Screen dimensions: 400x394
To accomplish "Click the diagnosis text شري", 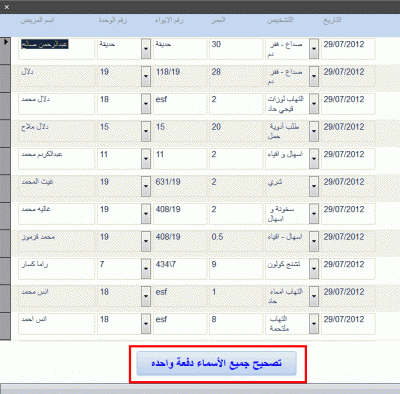I will (275, 182).
